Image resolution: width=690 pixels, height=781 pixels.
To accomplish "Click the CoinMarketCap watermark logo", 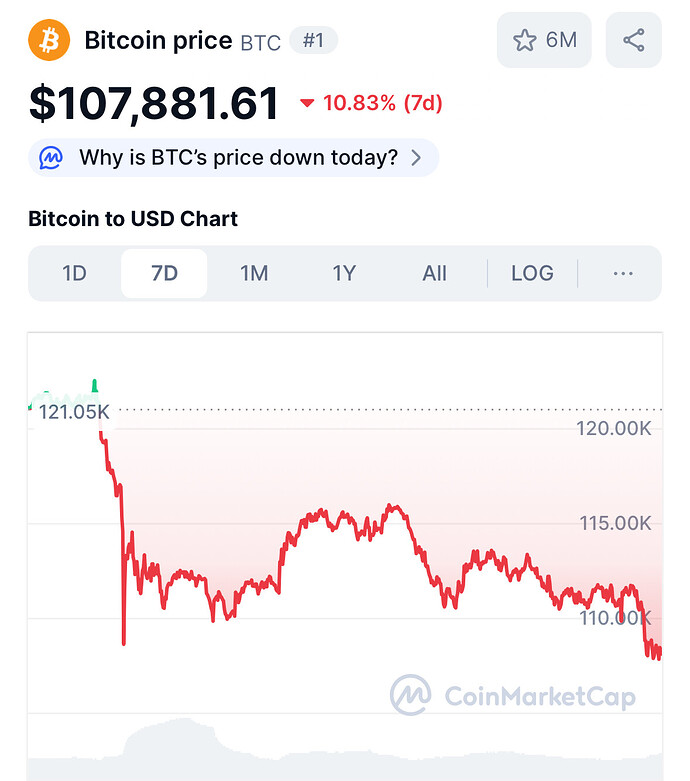I will (410, 694).
